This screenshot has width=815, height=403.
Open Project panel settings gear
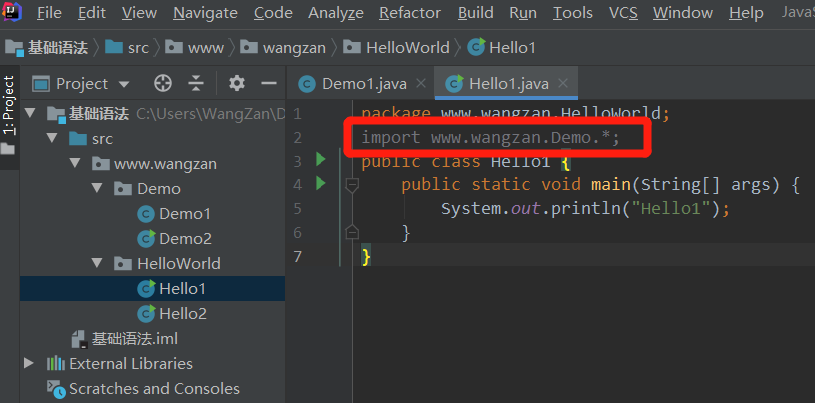tap(237, 84)
